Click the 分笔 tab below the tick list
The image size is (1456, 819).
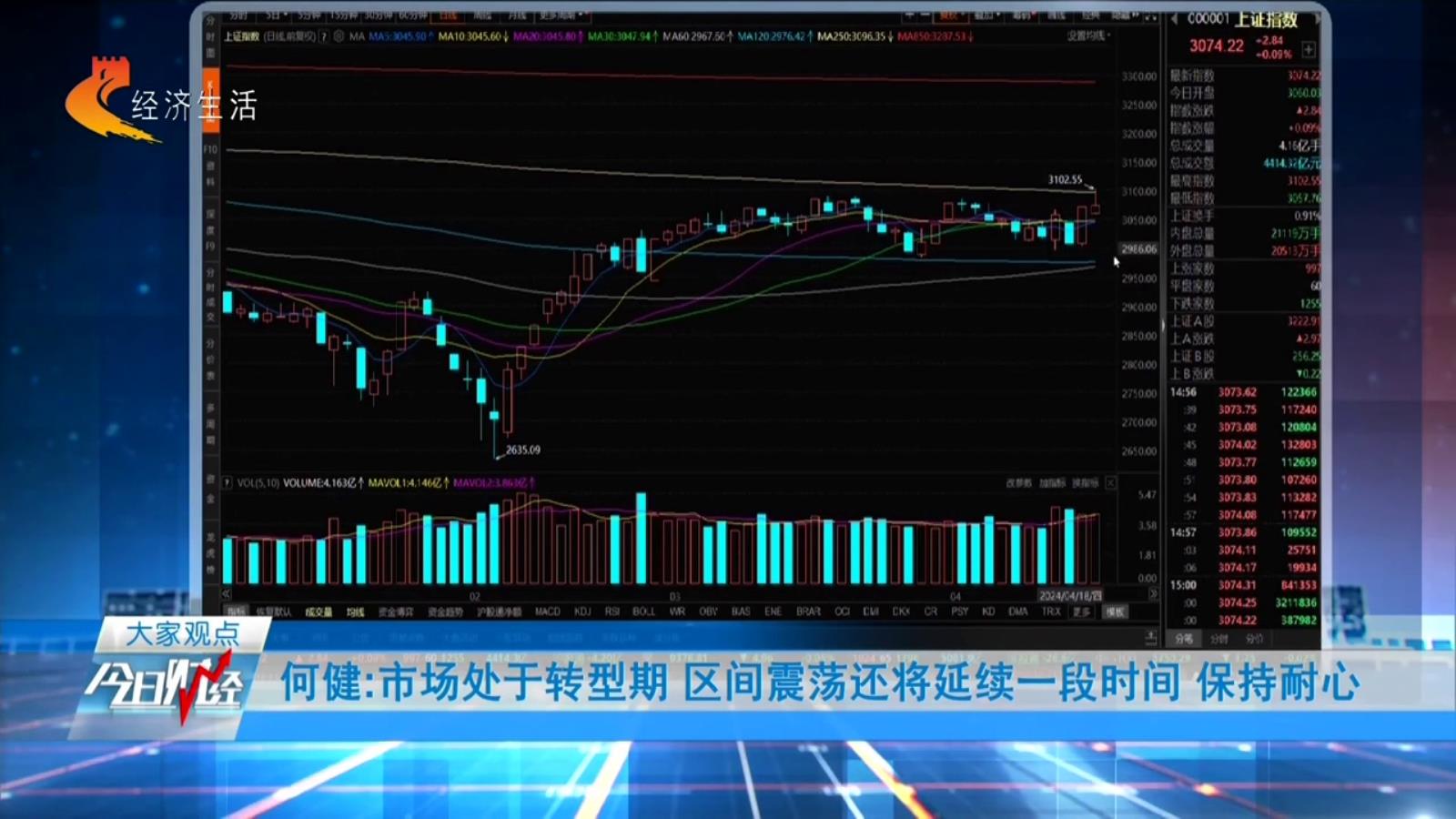tap(1183, 639)
